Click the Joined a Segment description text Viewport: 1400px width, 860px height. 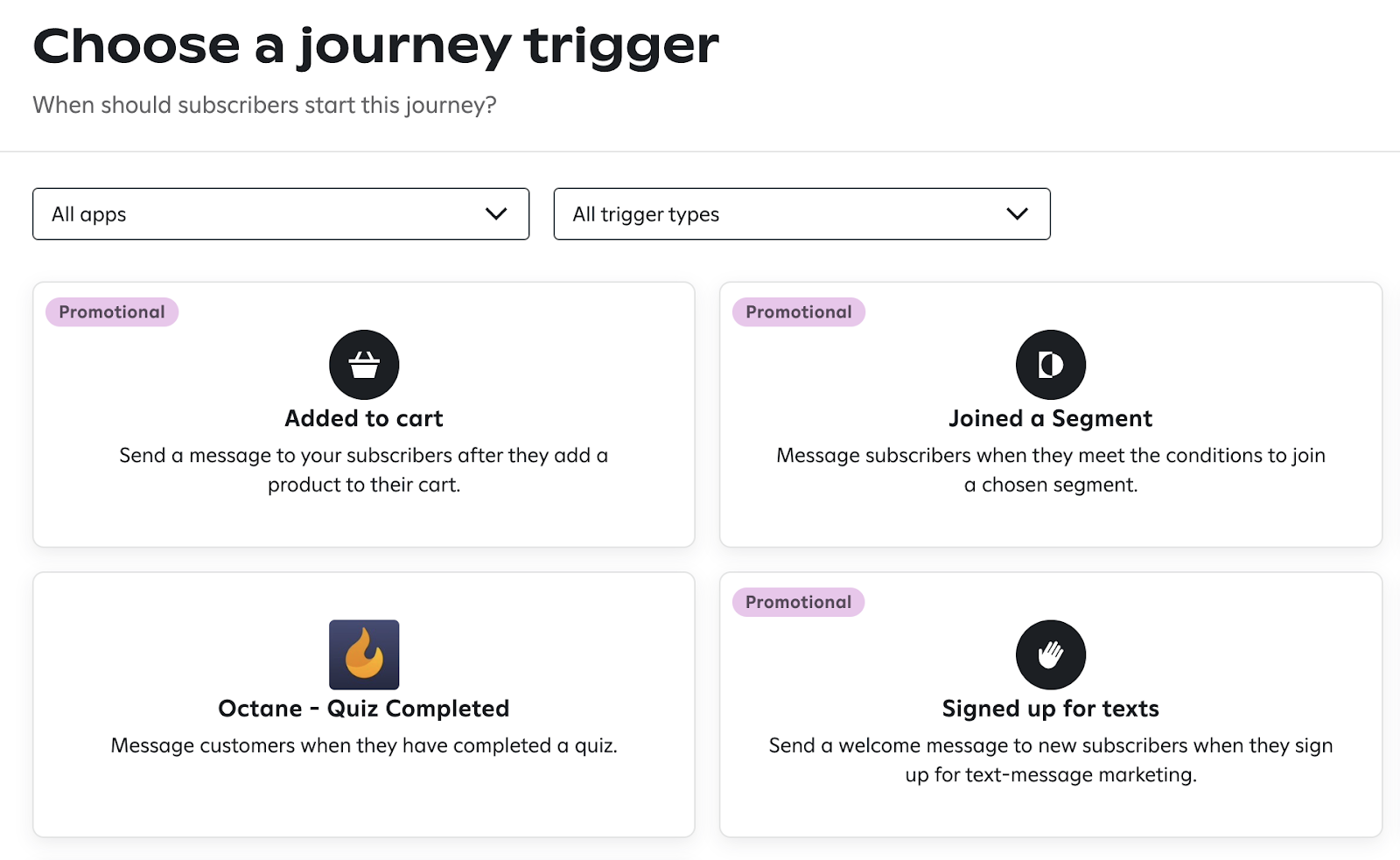pyautogui.click(x=1050, y=470)
